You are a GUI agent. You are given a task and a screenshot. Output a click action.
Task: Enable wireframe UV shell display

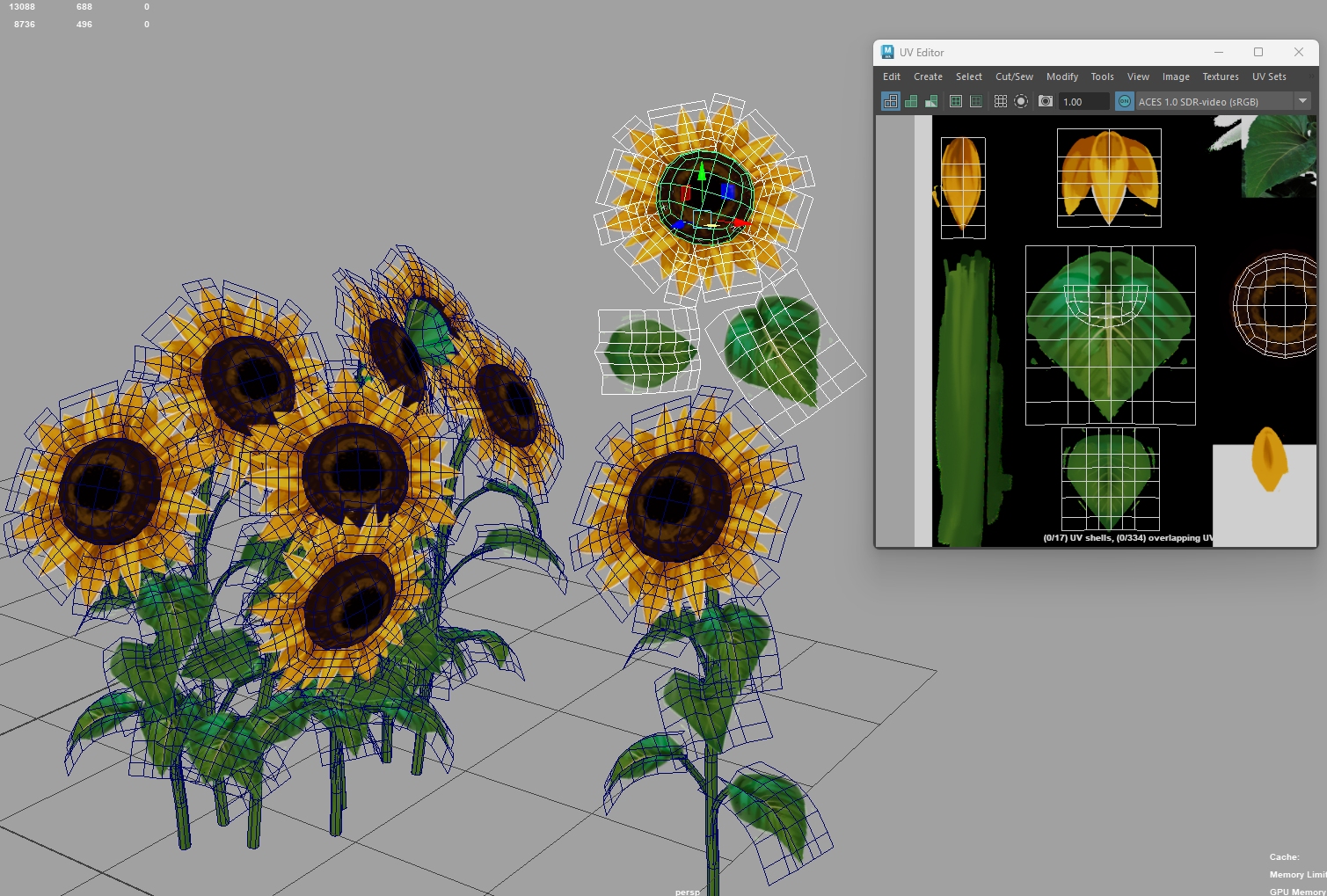tap(891, 102)
